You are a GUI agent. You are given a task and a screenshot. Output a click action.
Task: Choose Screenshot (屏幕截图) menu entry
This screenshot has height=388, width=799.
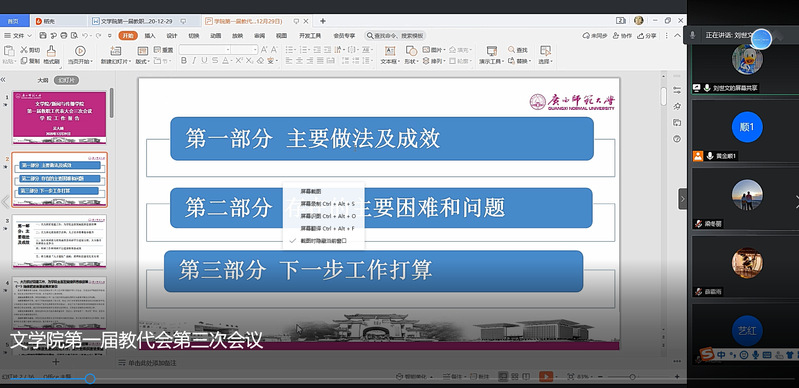tap(311, 191)
